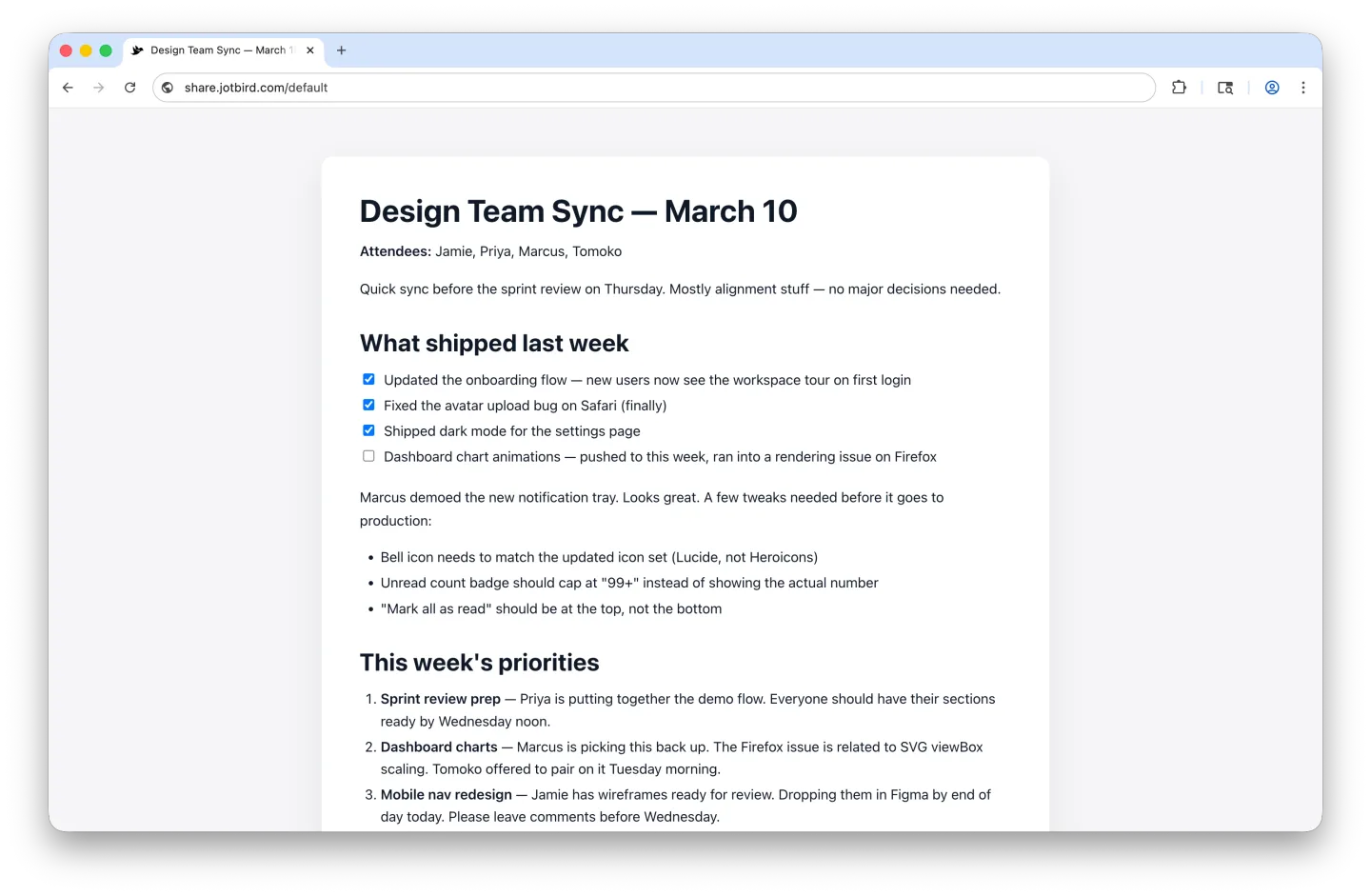This screenshot has width=1371, height=896.
Task: Open the three-dot browser menu
Action: [1303, 87]
